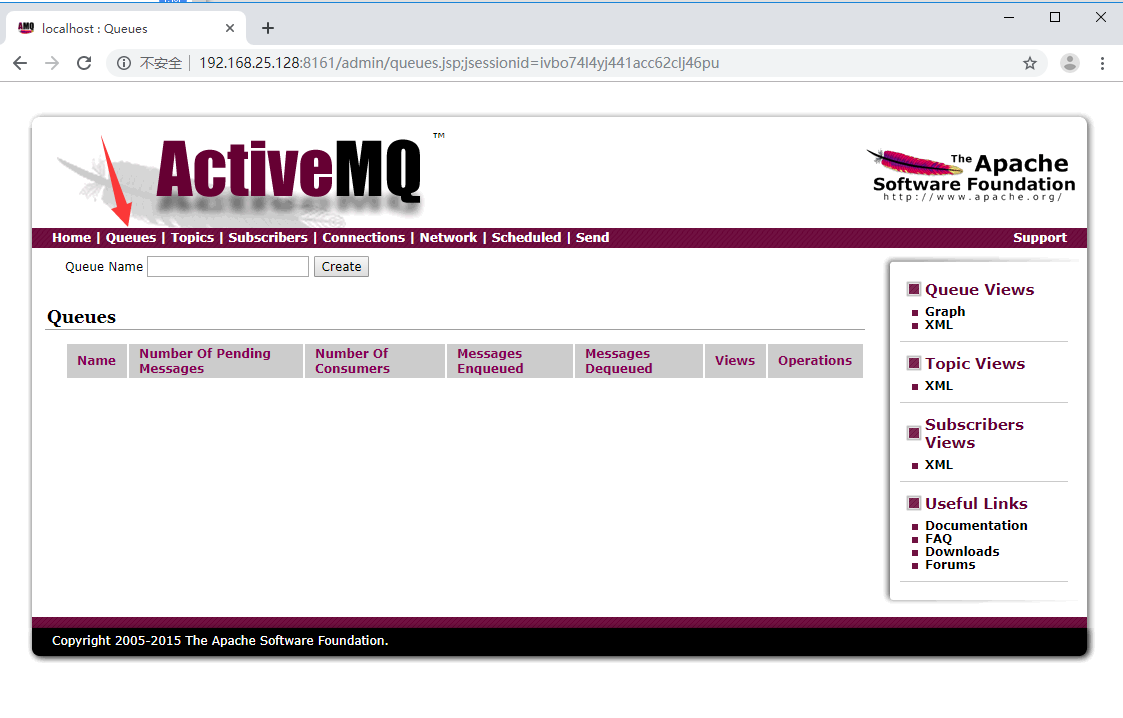The image size is (1123, 718).
Task: Click the Topic Views heading
Action: pos(975,364)
